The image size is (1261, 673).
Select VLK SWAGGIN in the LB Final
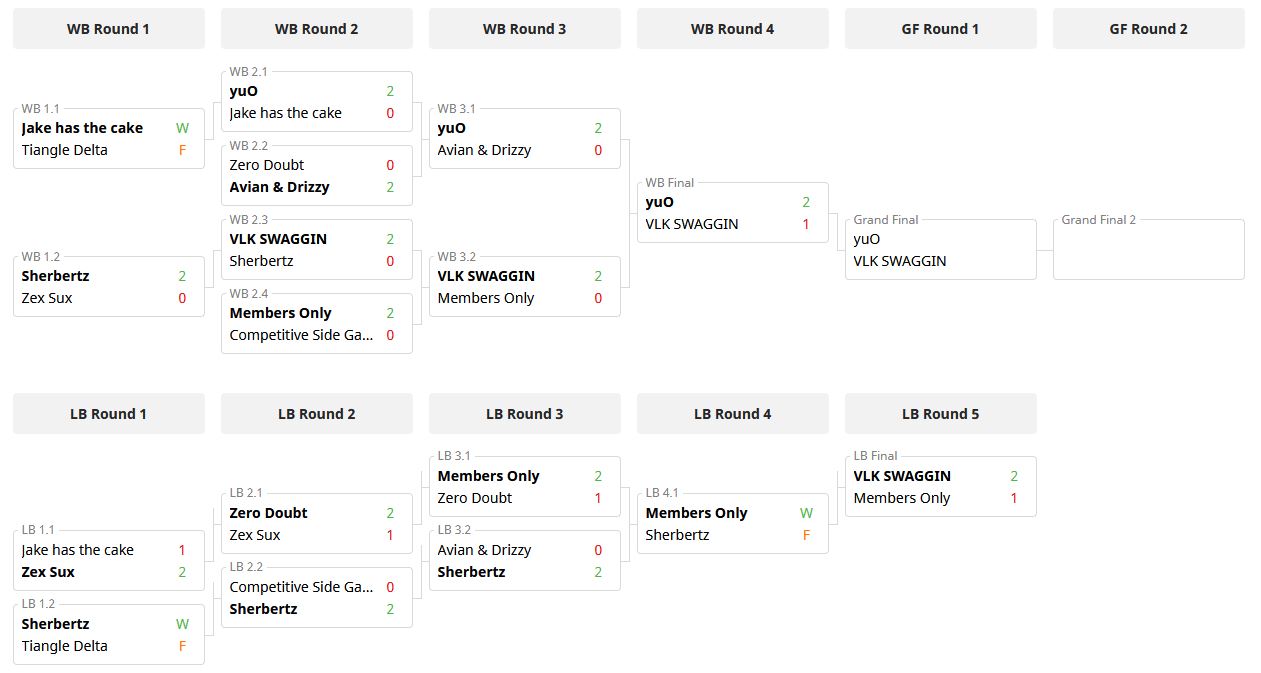[902, 476]
